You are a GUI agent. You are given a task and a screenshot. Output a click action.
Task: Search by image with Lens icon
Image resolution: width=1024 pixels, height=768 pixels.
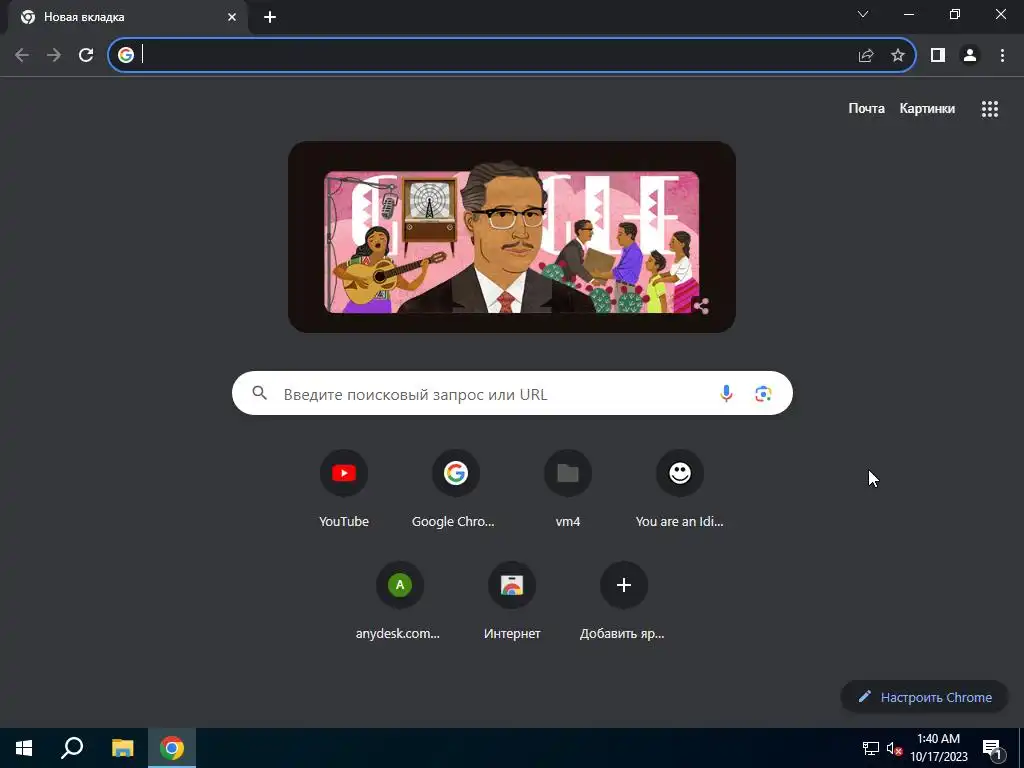pos(763,393)
